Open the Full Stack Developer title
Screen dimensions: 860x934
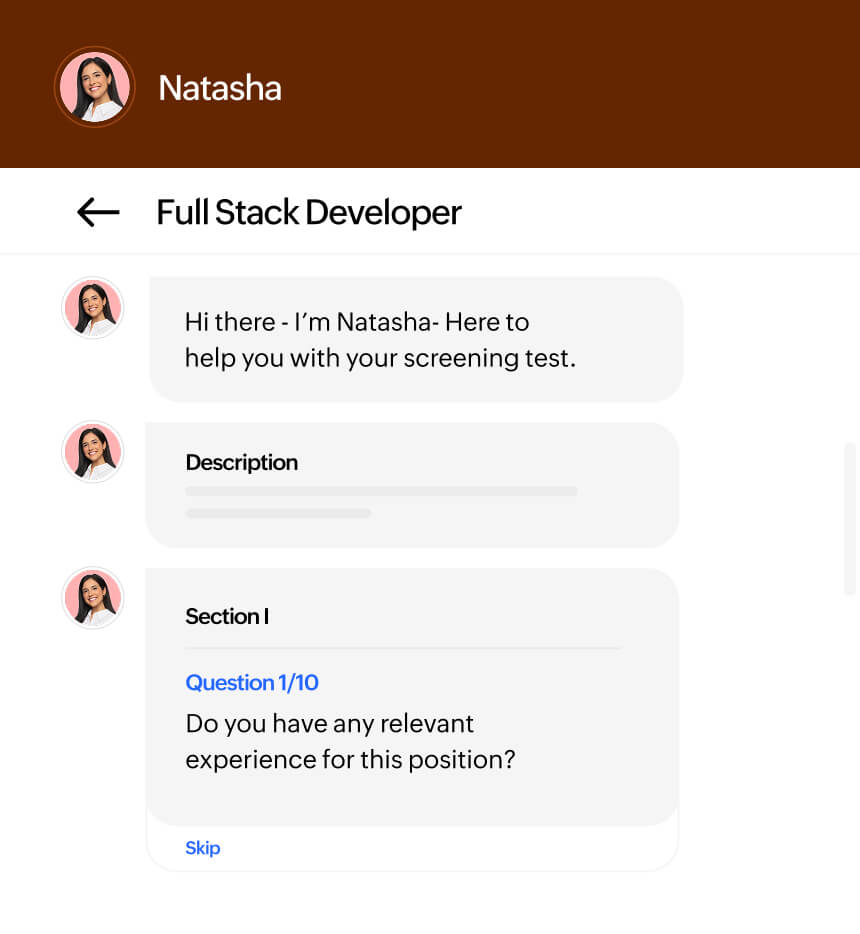coord(308,212)
